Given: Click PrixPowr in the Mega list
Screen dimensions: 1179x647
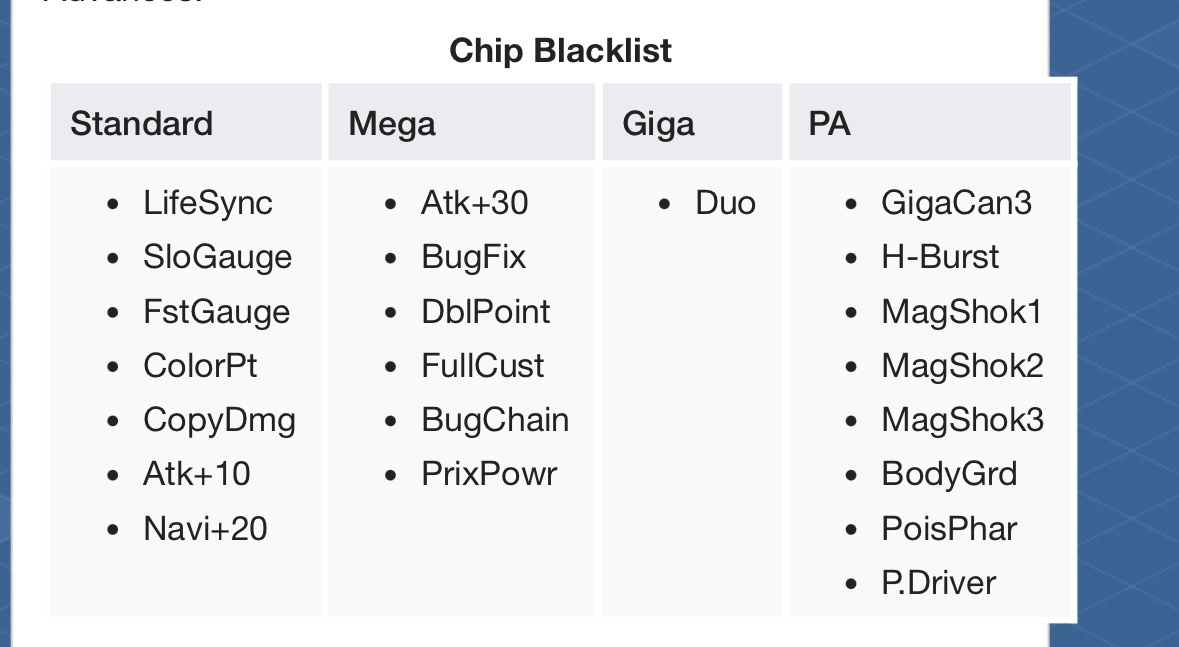Looking at the screenshot, I should tap(489, 474).
